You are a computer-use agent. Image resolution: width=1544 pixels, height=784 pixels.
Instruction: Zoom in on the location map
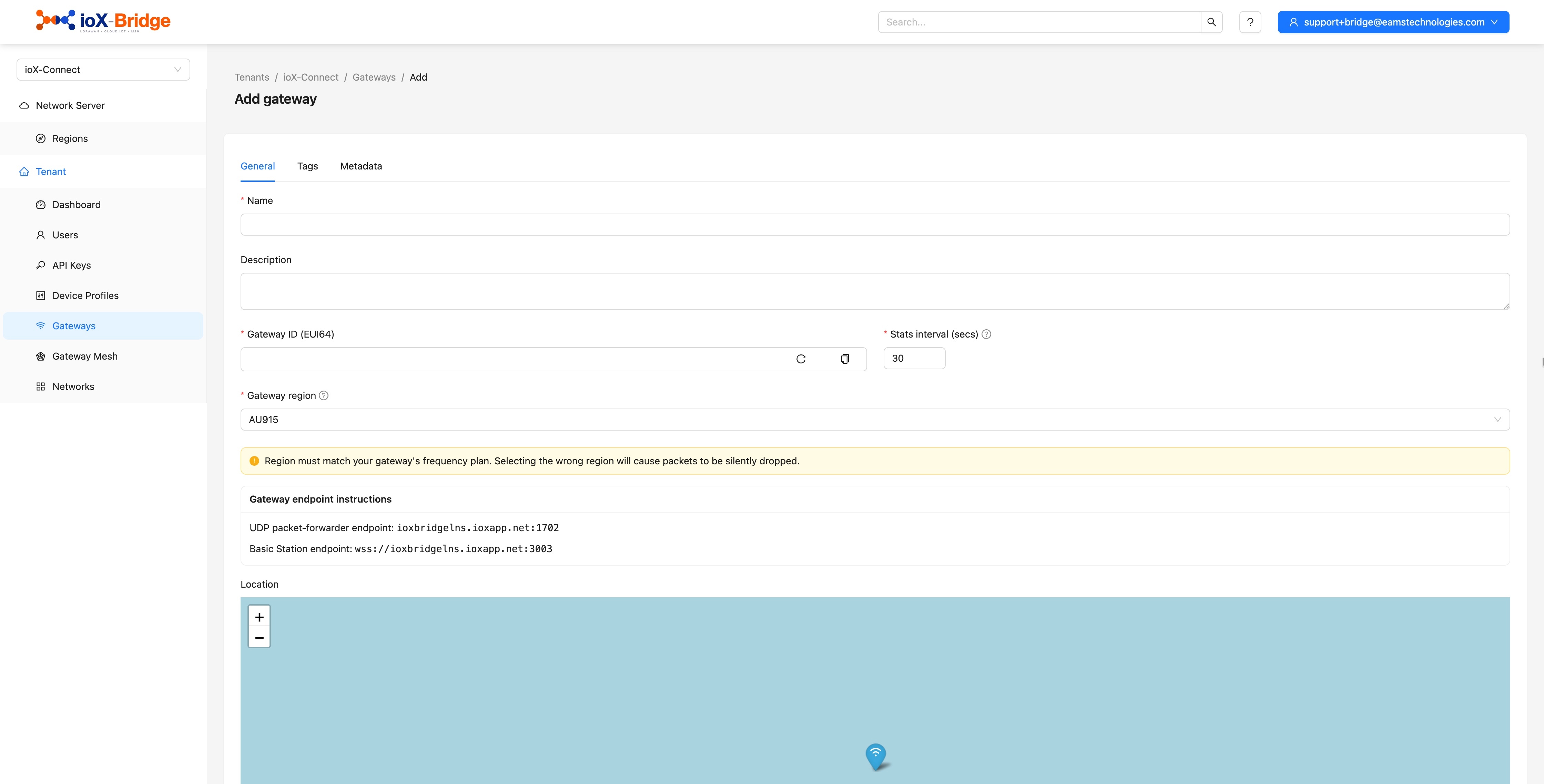260,617
